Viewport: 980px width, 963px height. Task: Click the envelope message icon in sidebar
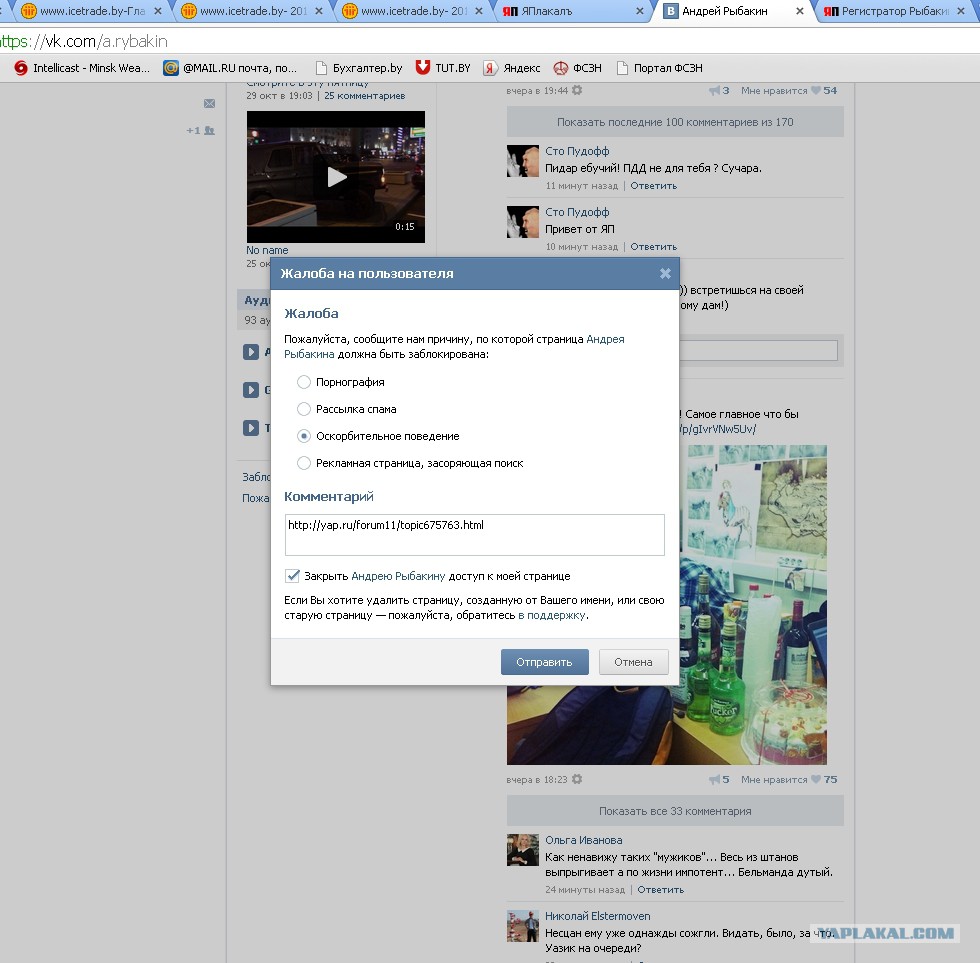click(209, 104)
